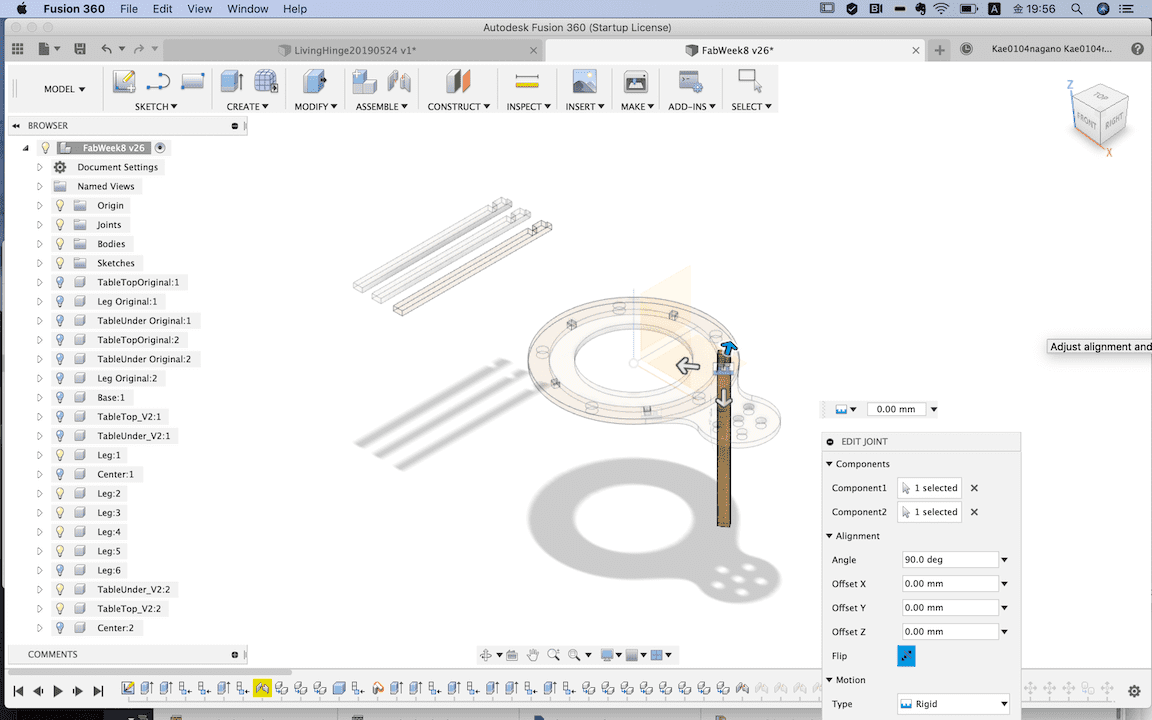Clear Component2 selection with X
Viewport: 1152px width, 720px height.
(x=974, y=512)
